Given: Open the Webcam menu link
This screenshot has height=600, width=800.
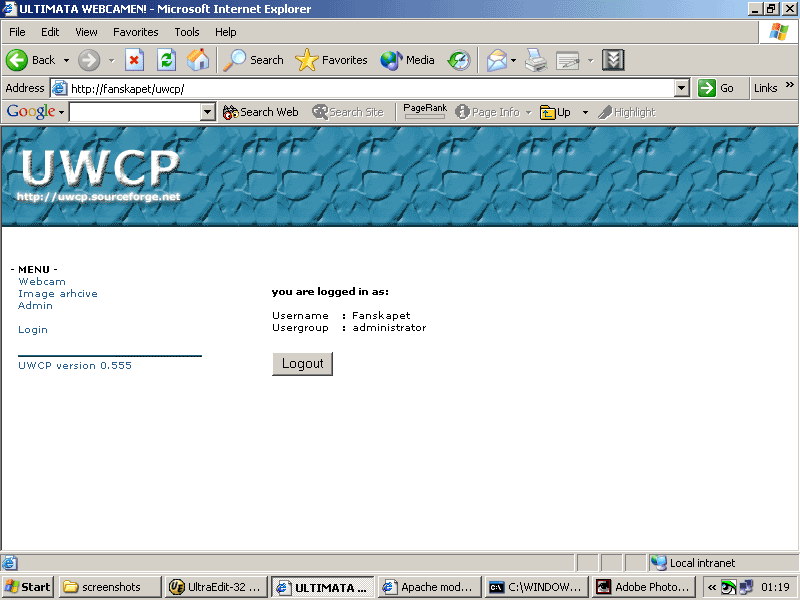Looking at the screenshot, I should [42, 282].
